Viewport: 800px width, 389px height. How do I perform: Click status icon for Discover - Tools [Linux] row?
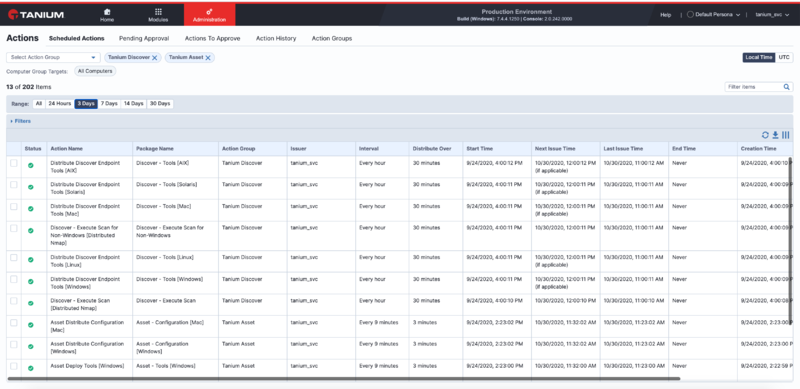point(31,259)
